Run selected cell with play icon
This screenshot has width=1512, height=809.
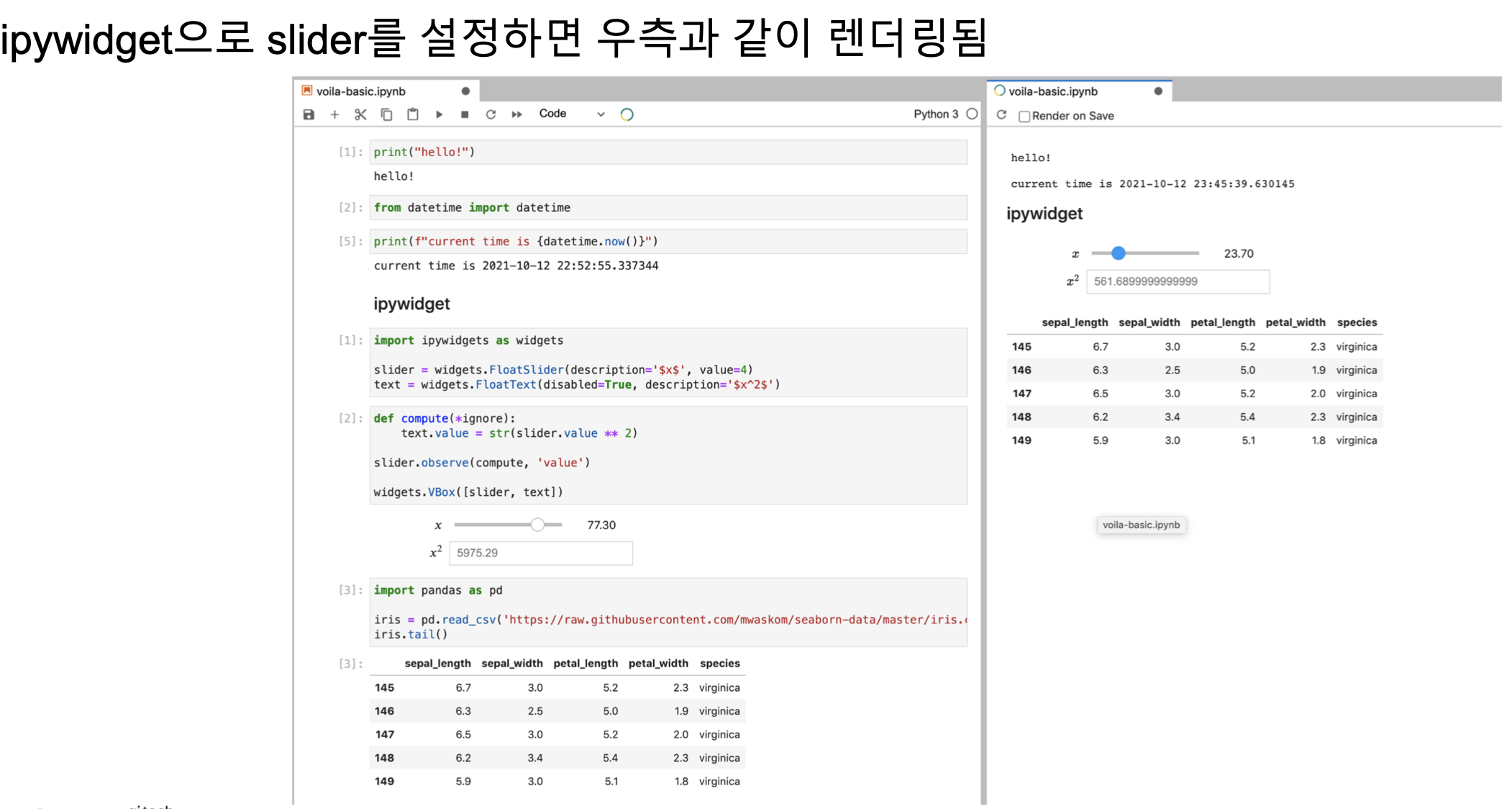pyautogui.click(x=439, y=114)
